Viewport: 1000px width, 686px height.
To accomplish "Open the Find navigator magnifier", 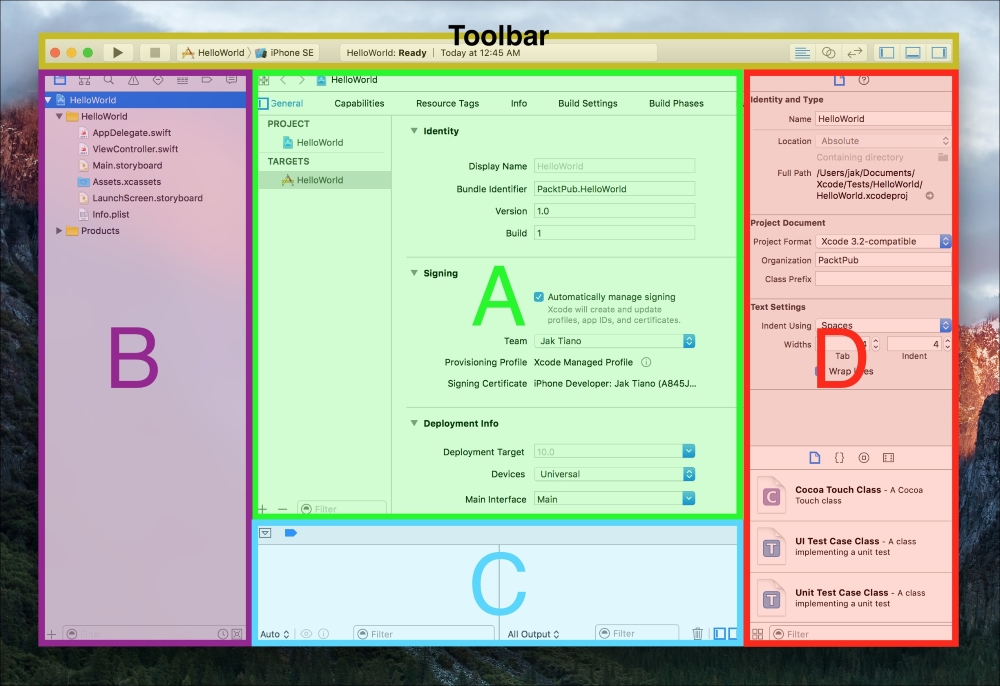I will [x=109, y=80].
